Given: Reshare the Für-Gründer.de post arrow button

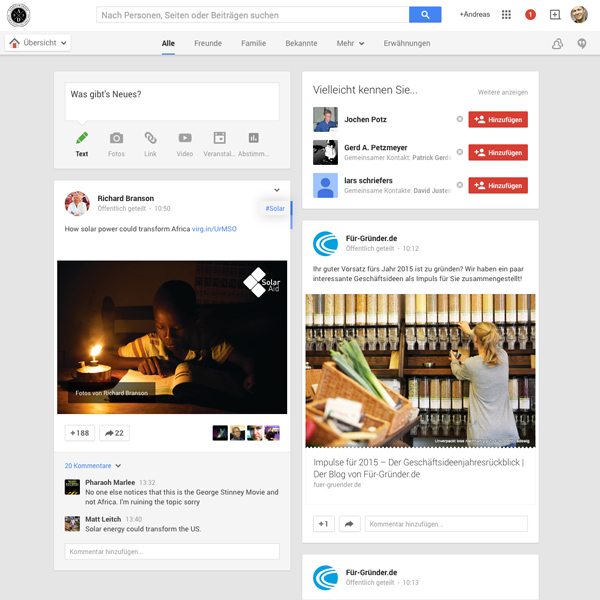Looking at the screenshot, I should 349,524.
